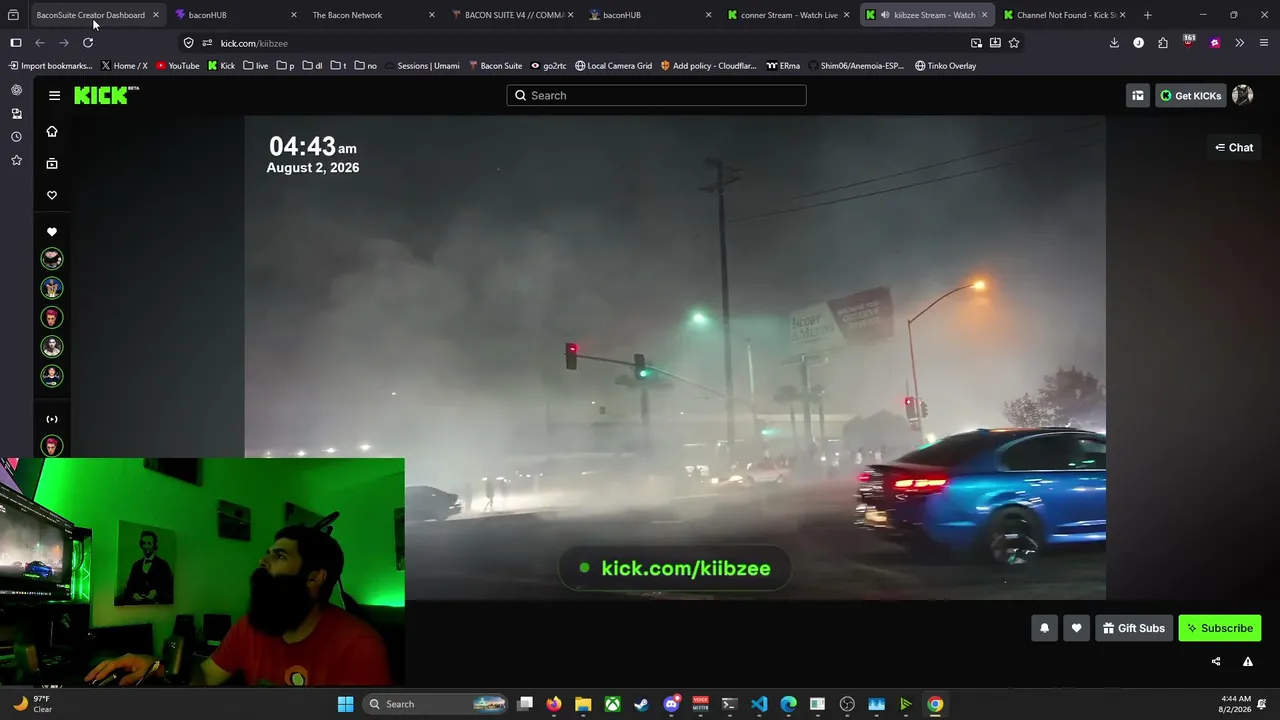
Task: Open Visual Studio Code from the taskbar
Action: (x=759, y=704)
